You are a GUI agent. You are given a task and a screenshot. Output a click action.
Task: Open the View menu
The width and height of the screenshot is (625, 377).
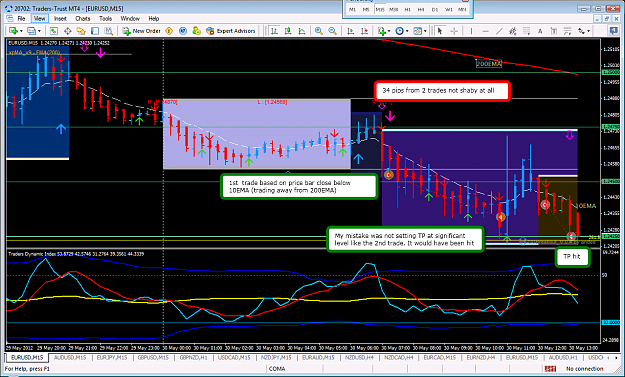(x=39, y=18)
